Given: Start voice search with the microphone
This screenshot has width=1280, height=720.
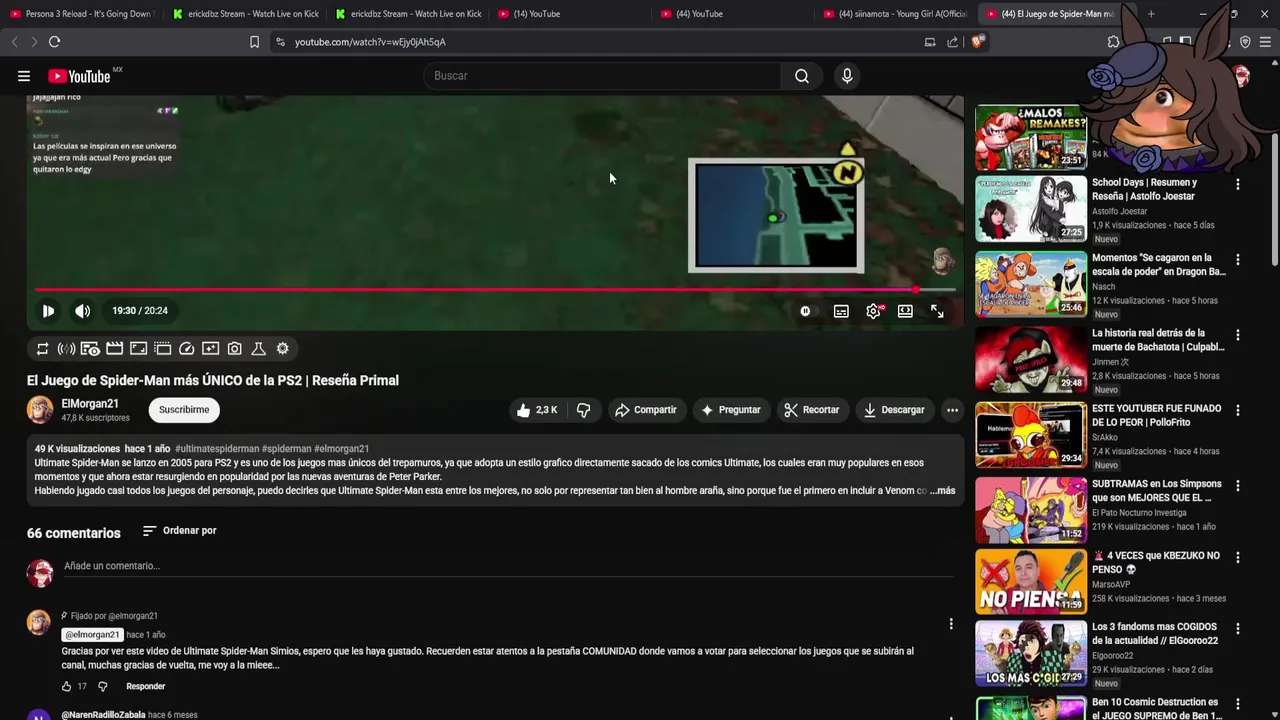Looking at the screenshot, I should (x=847, y=76).
